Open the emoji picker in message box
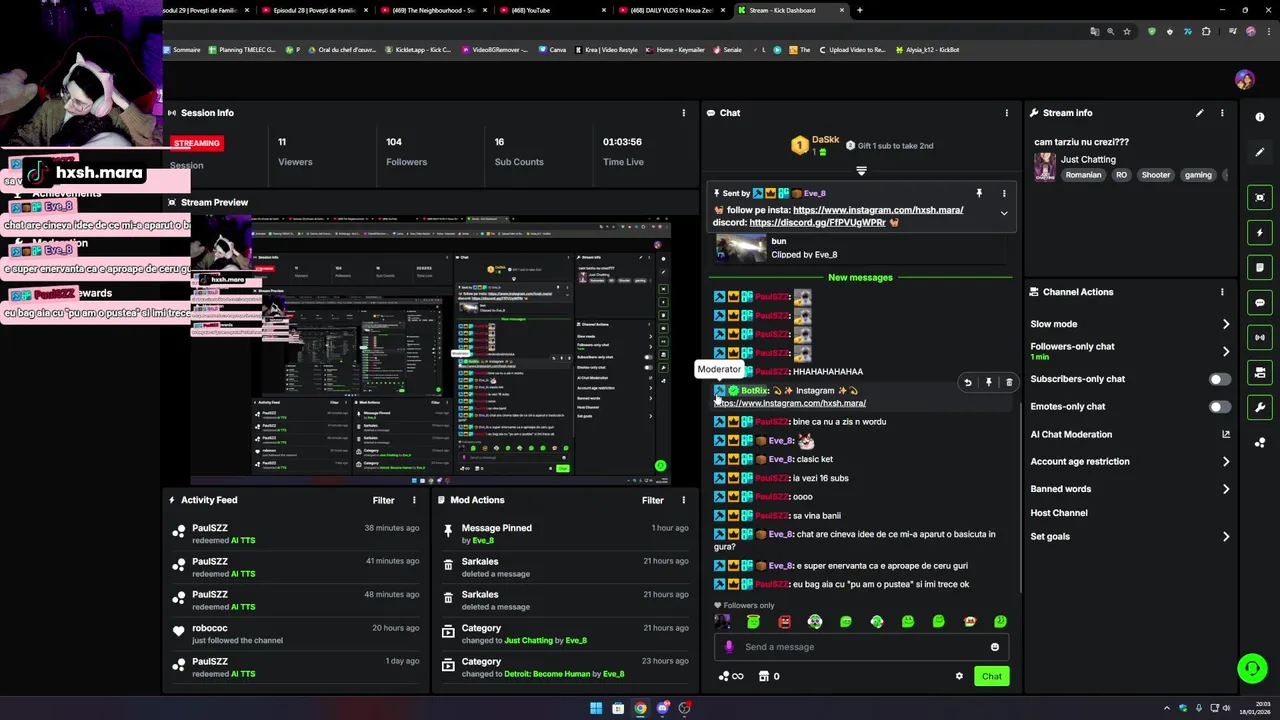 point(994,647)
